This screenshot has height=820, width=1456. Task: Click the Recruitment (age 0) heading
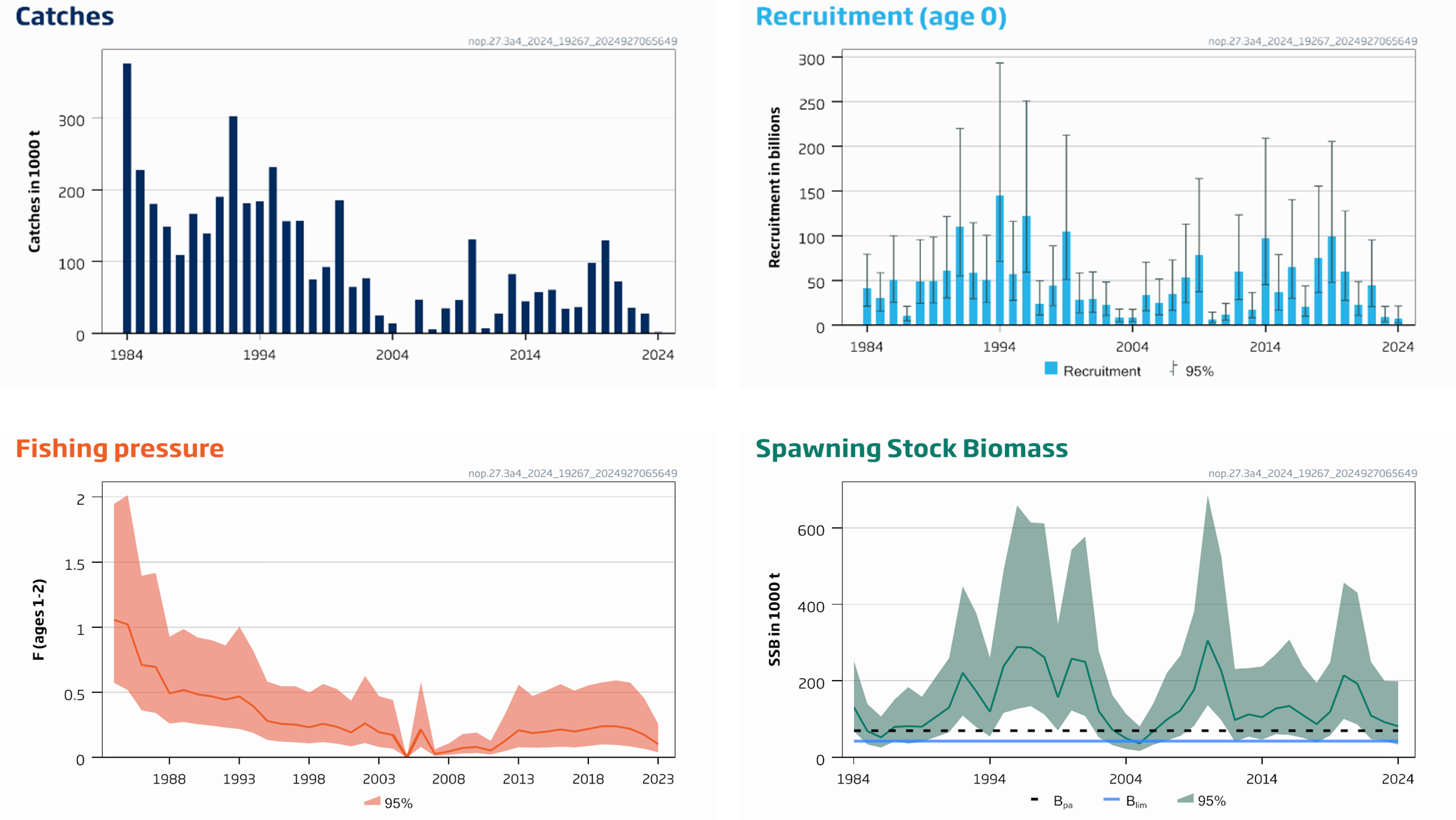click(x=881, y=16)
